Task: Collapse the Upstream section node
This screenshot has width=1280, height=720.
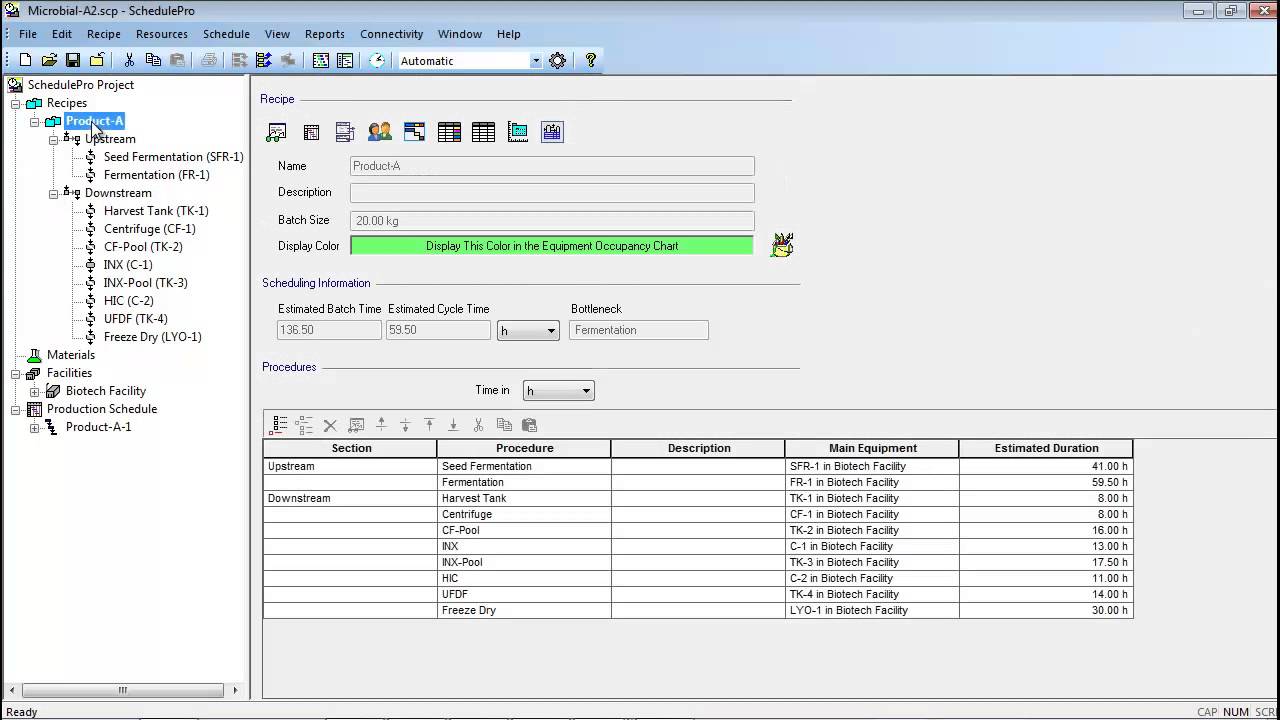Action: tap(54, 139)
